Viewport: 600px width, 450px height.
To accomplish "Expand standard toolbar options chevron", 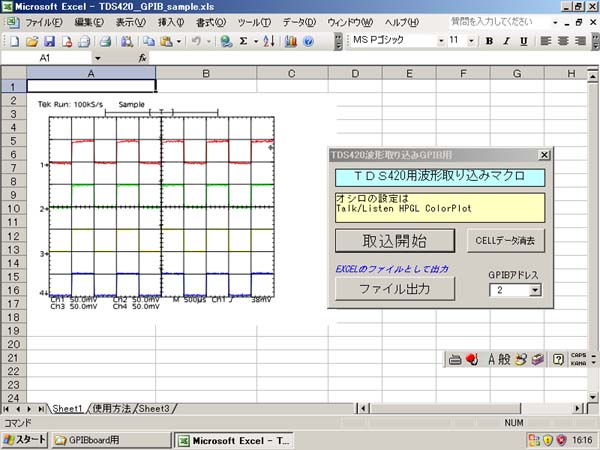I will pyautogui.click(x=338, y=41).
